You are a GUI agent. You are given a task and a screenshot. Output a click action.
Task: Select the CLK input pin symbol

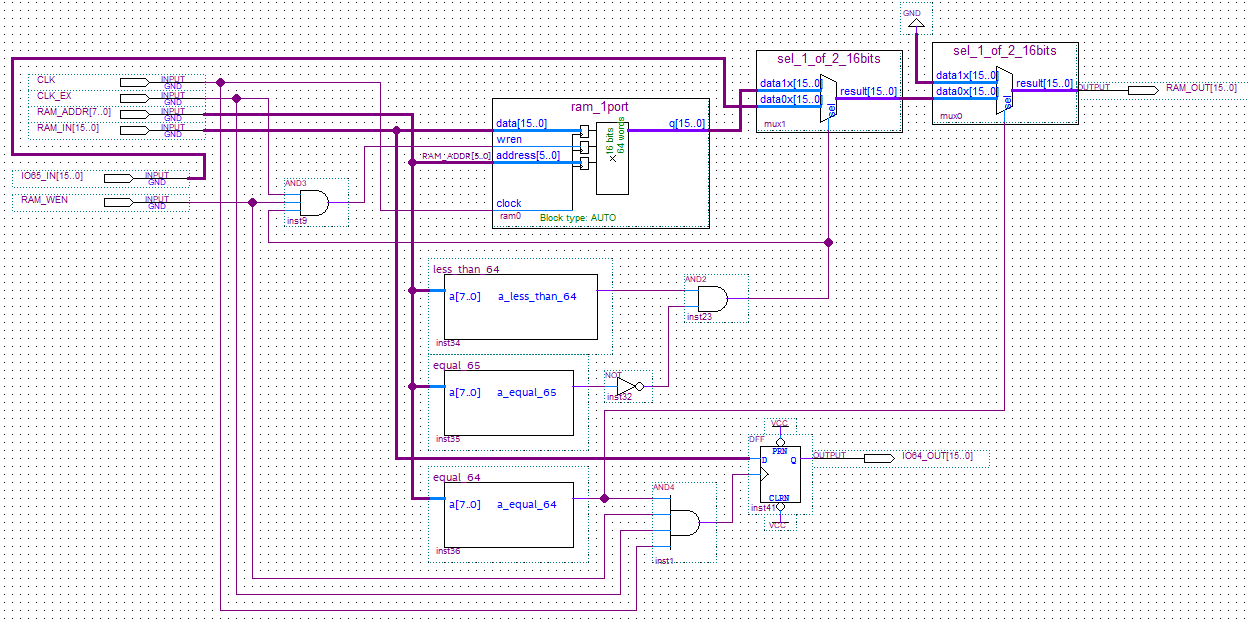[x=134, y=82]
